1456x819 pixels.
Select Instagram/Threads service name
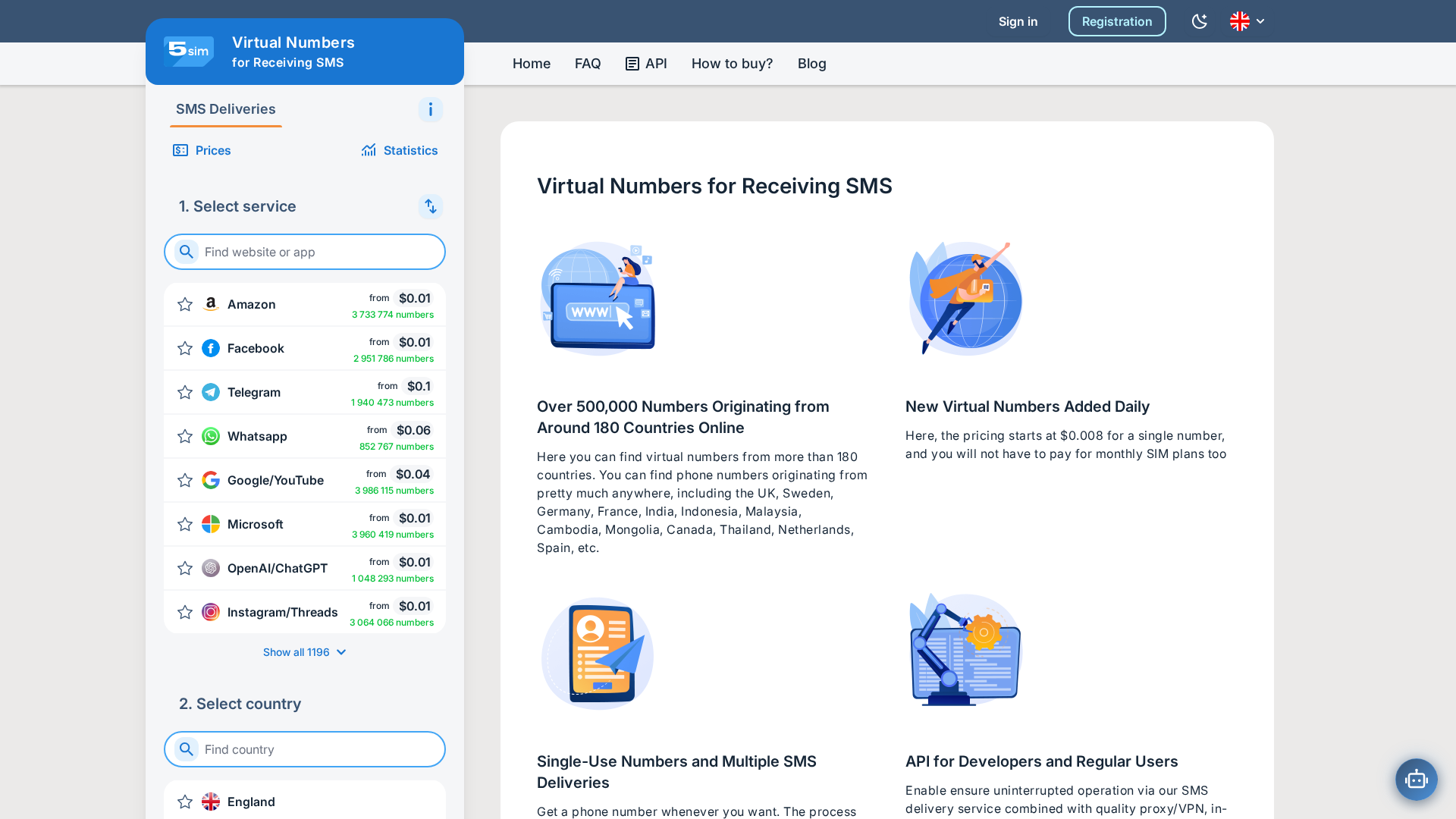283,612
